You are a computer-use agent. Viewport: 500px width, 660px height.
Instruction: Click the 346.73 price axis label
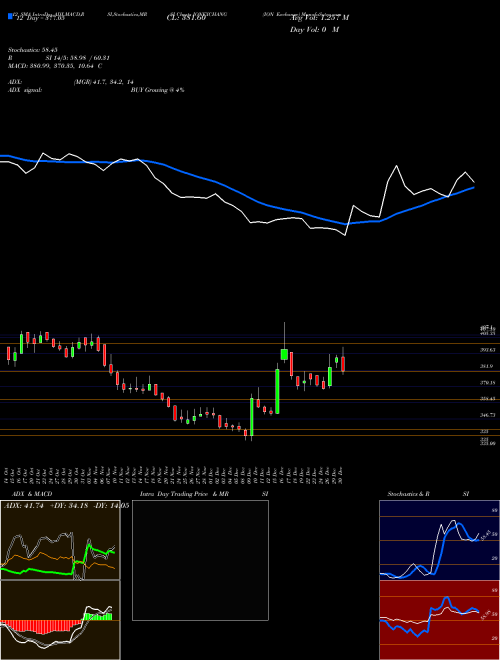[488, 415]
